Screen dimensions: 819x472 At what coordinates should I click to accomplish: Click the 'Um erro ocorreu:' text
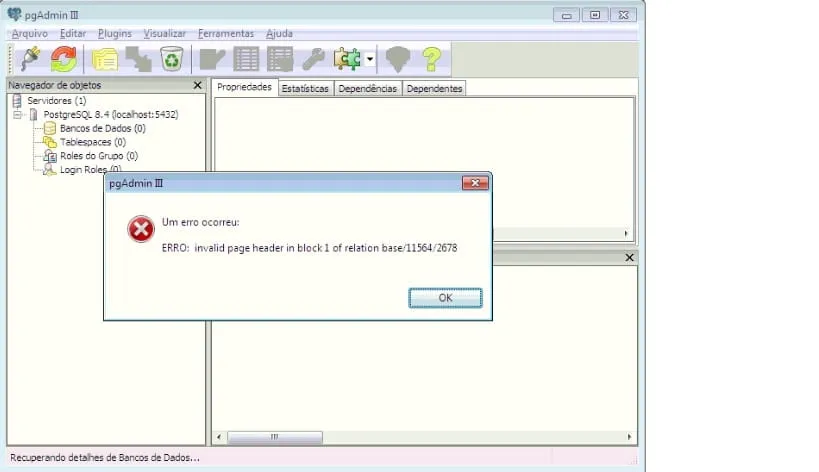tap(201, 222)
